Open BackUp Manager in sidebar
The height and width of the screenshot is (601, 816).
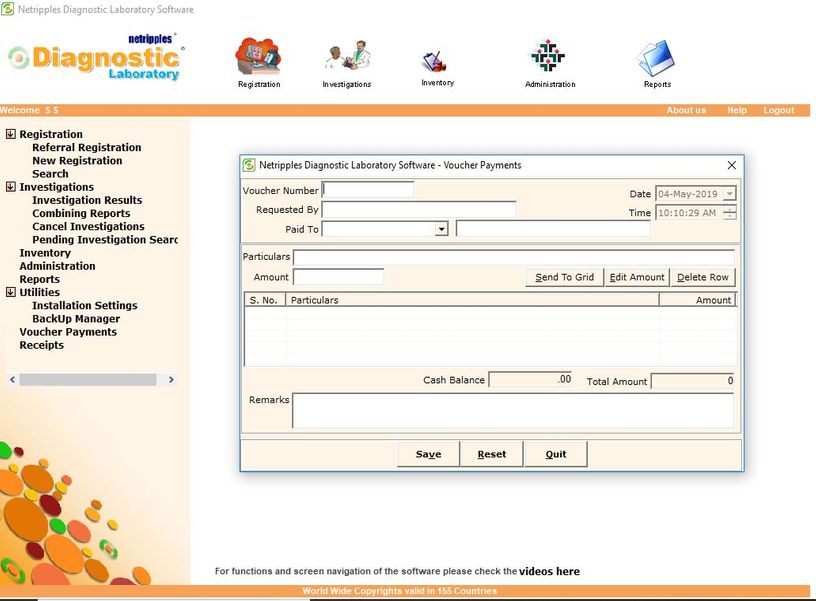coord(76,318)
